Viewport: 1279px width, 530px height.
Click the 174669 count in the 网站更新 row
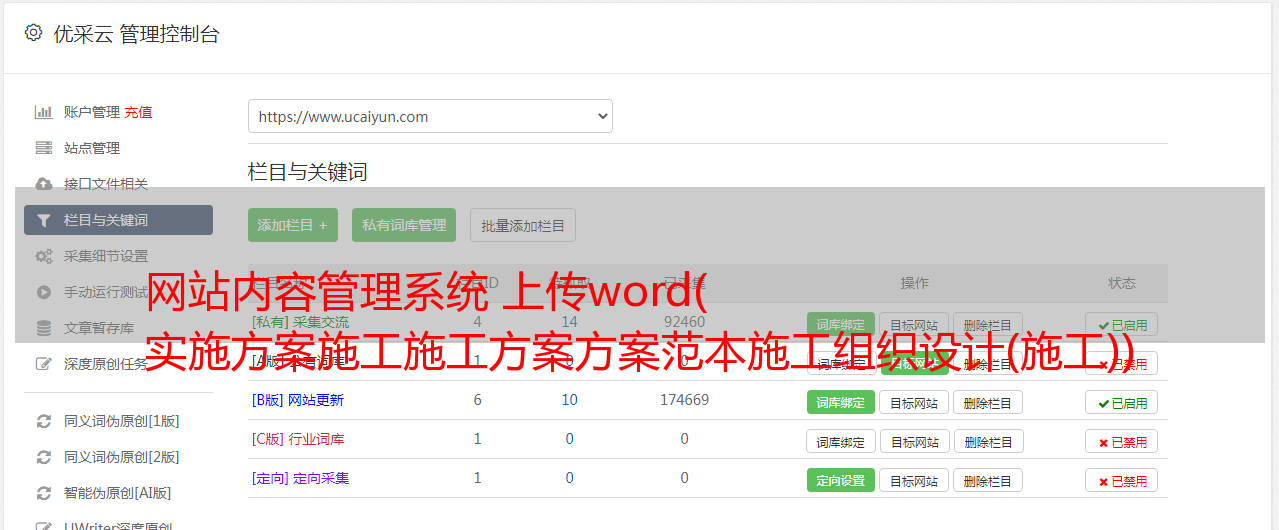click(684, 400)
